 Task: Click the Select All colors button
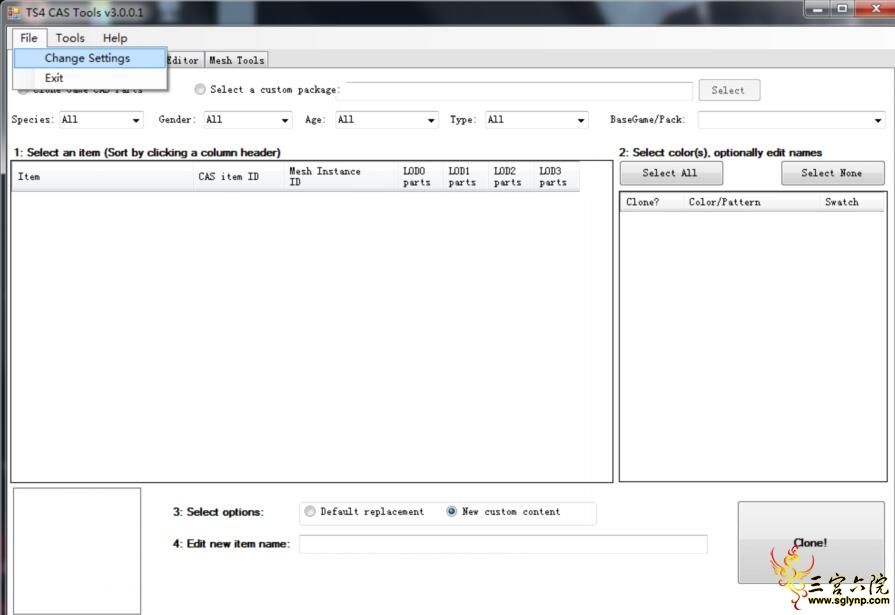coord(671,173)
